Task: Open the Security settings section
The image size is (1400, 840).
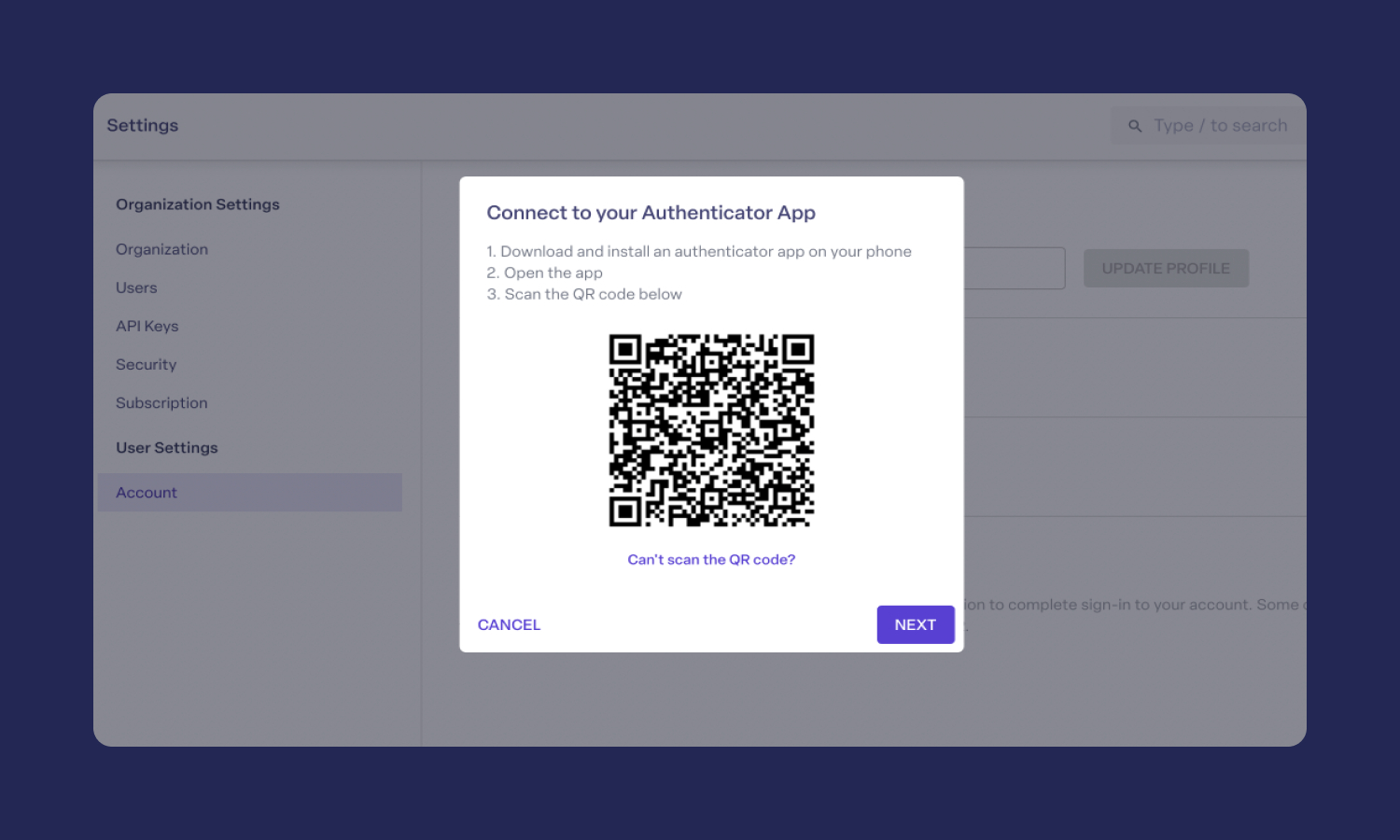Action: tap(146, 364)
